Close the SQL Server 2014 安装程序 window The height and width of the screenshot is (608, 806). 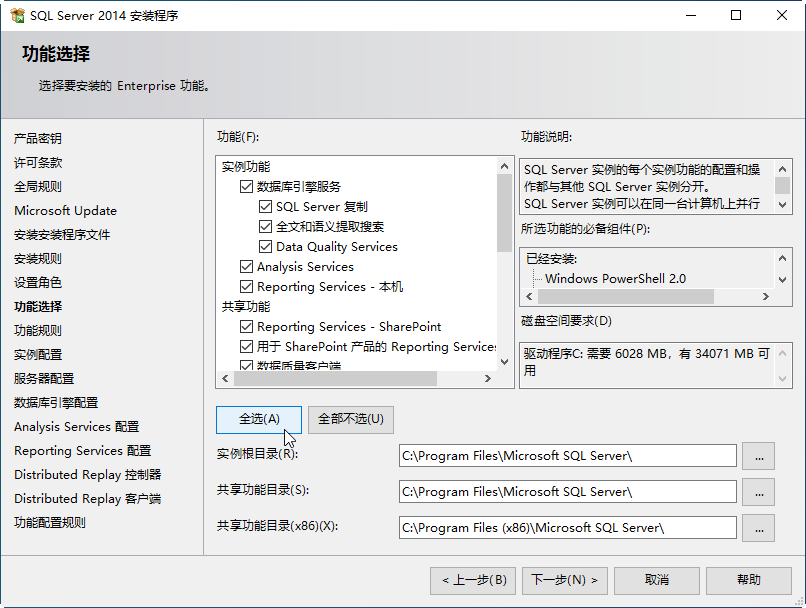tap(781, 15)
